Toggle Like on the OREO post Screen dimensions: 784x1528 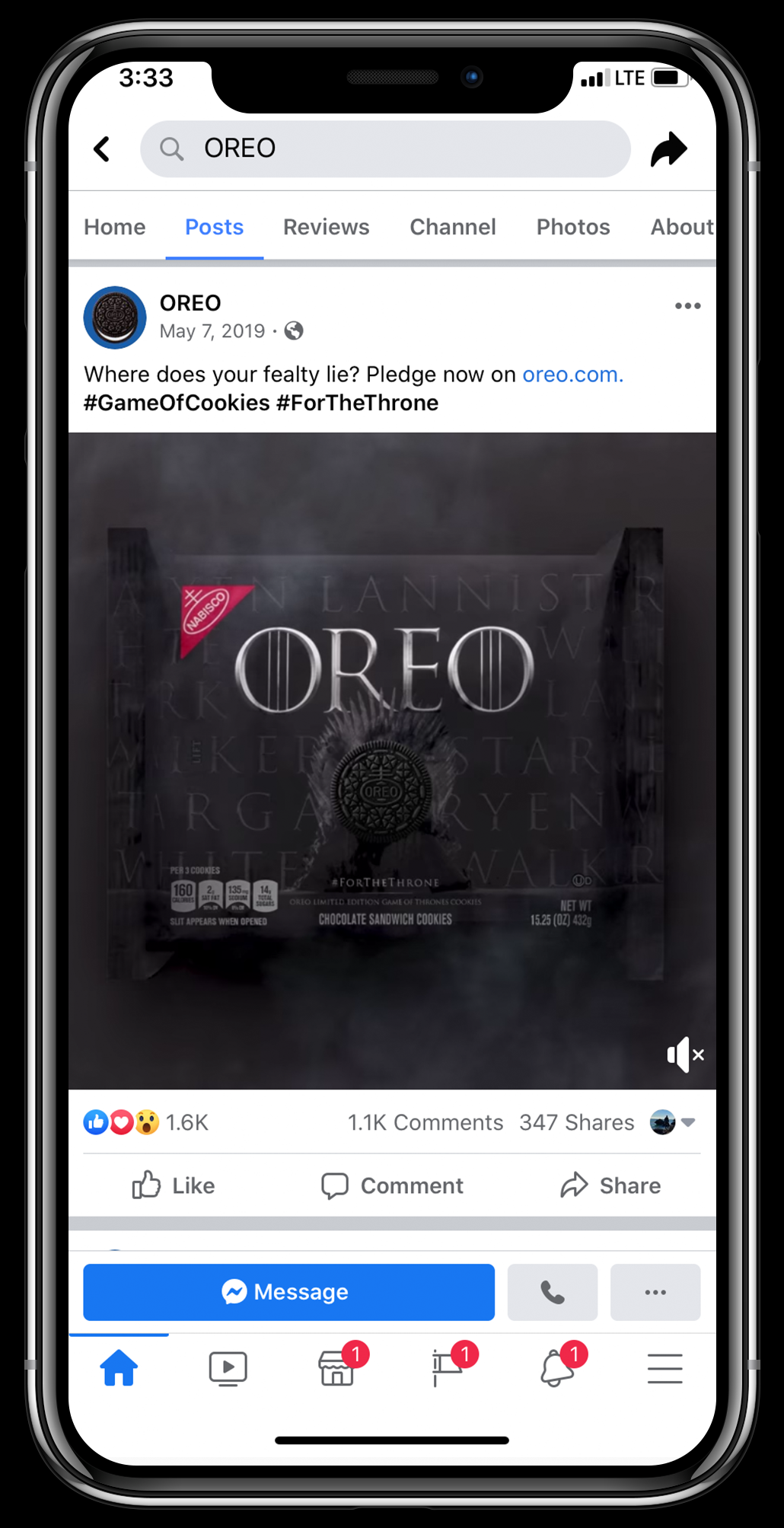tap(174, 1185)
